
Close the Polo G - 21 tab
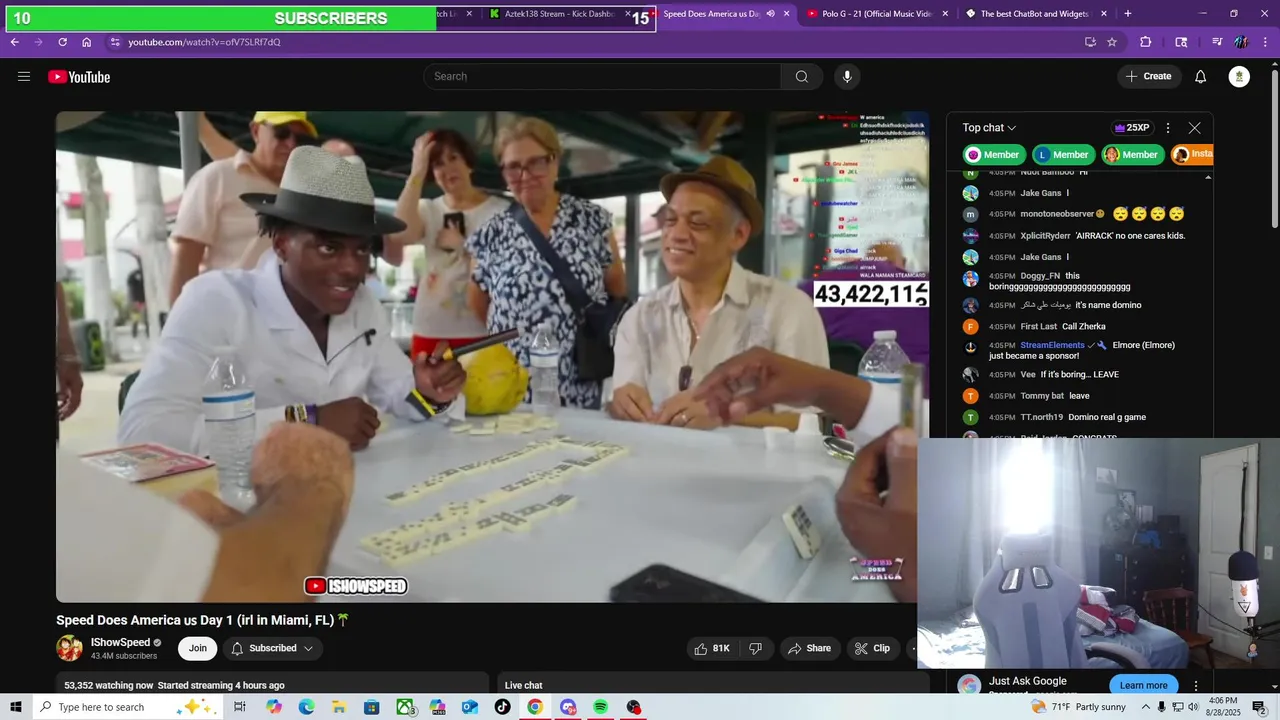tap(945, 14)
